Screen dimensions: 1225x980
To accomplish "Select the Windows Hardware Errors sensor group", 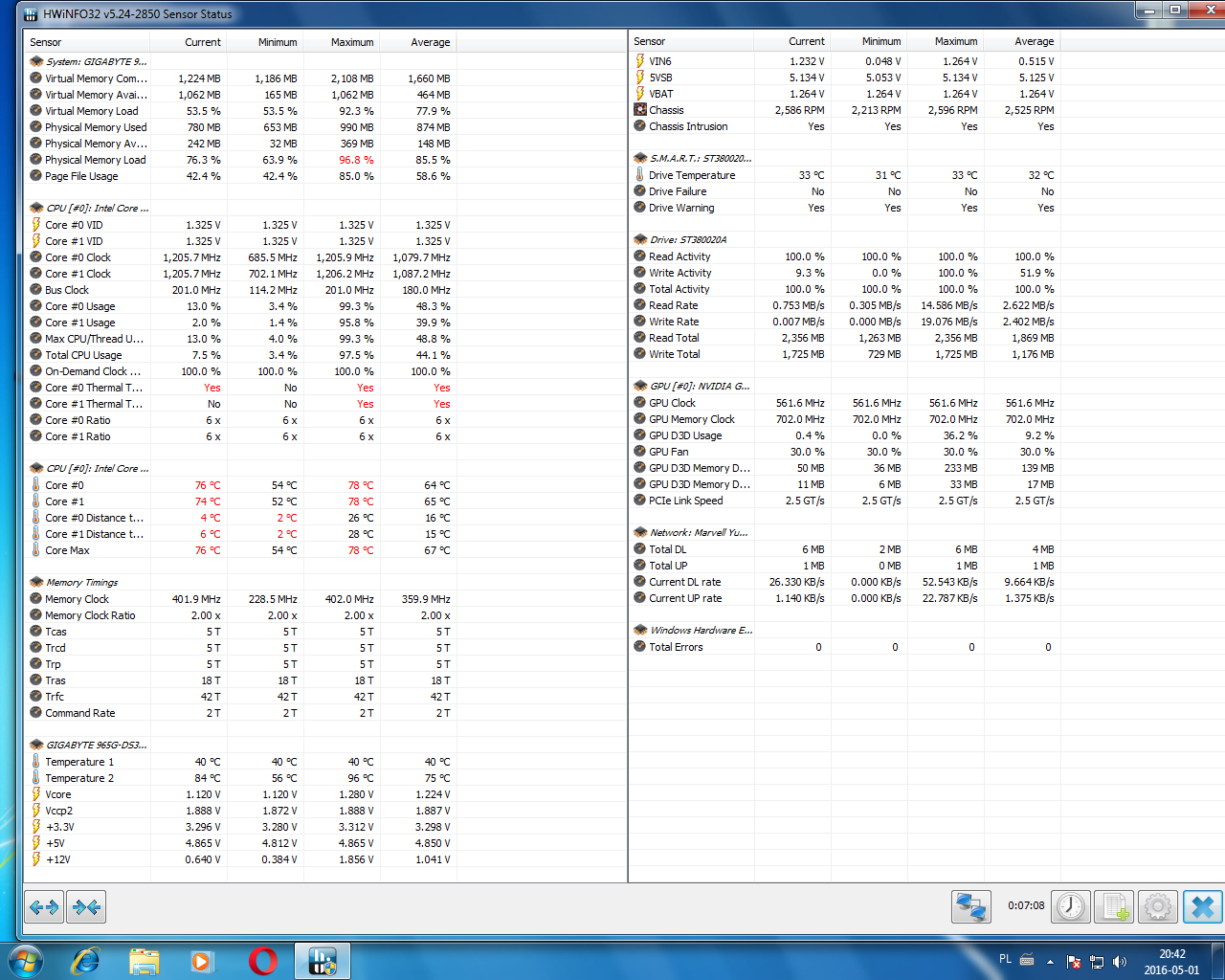I will pyautogui.click(x=845, y=631).
